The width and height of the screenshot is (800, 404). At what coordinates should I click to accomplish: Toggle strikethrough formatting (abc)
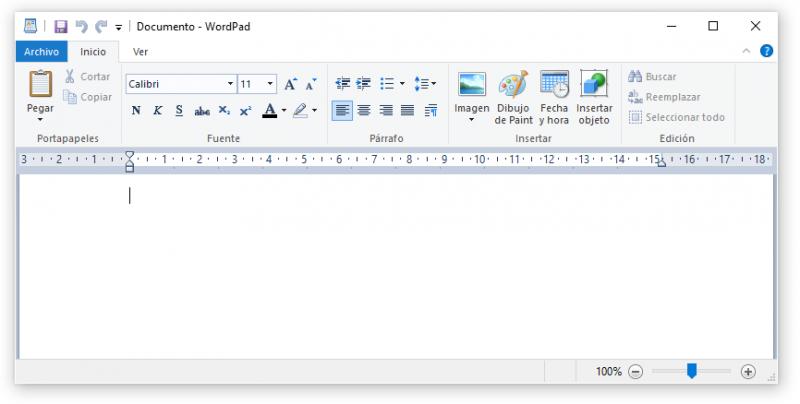(202, 111)
